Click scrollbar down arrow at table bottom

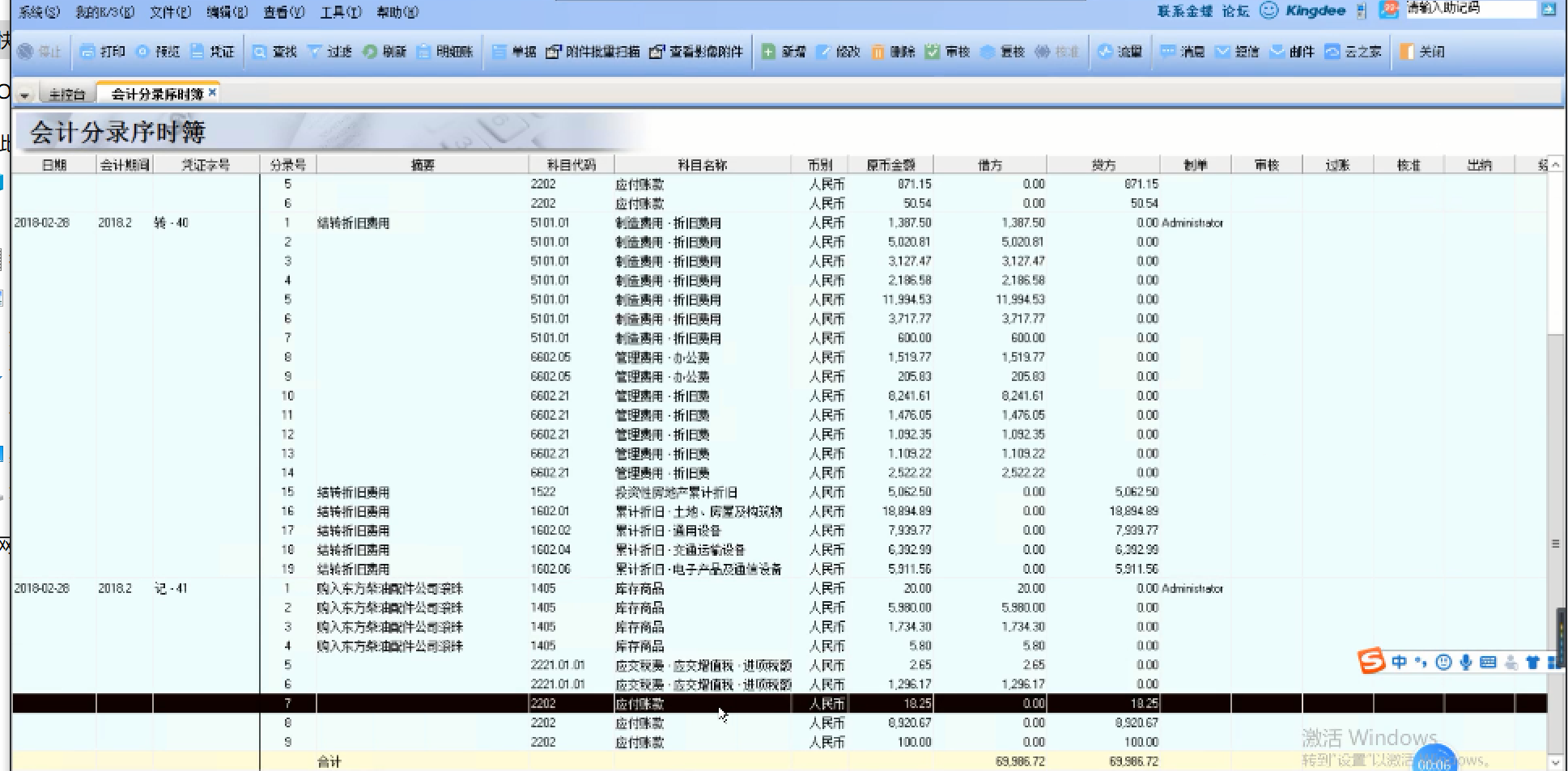(1555, 762)
